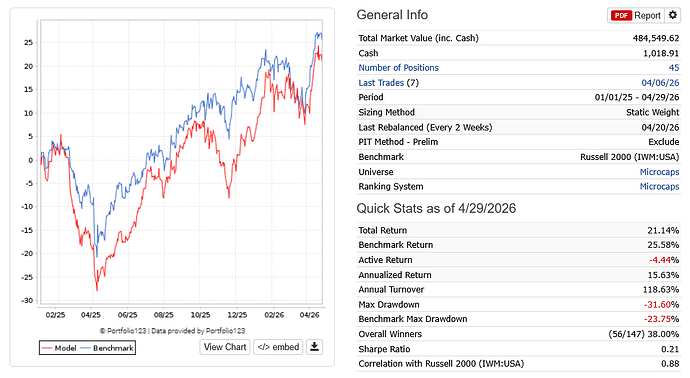
Task: Click the positions count 45
Action: click(674, 68)
